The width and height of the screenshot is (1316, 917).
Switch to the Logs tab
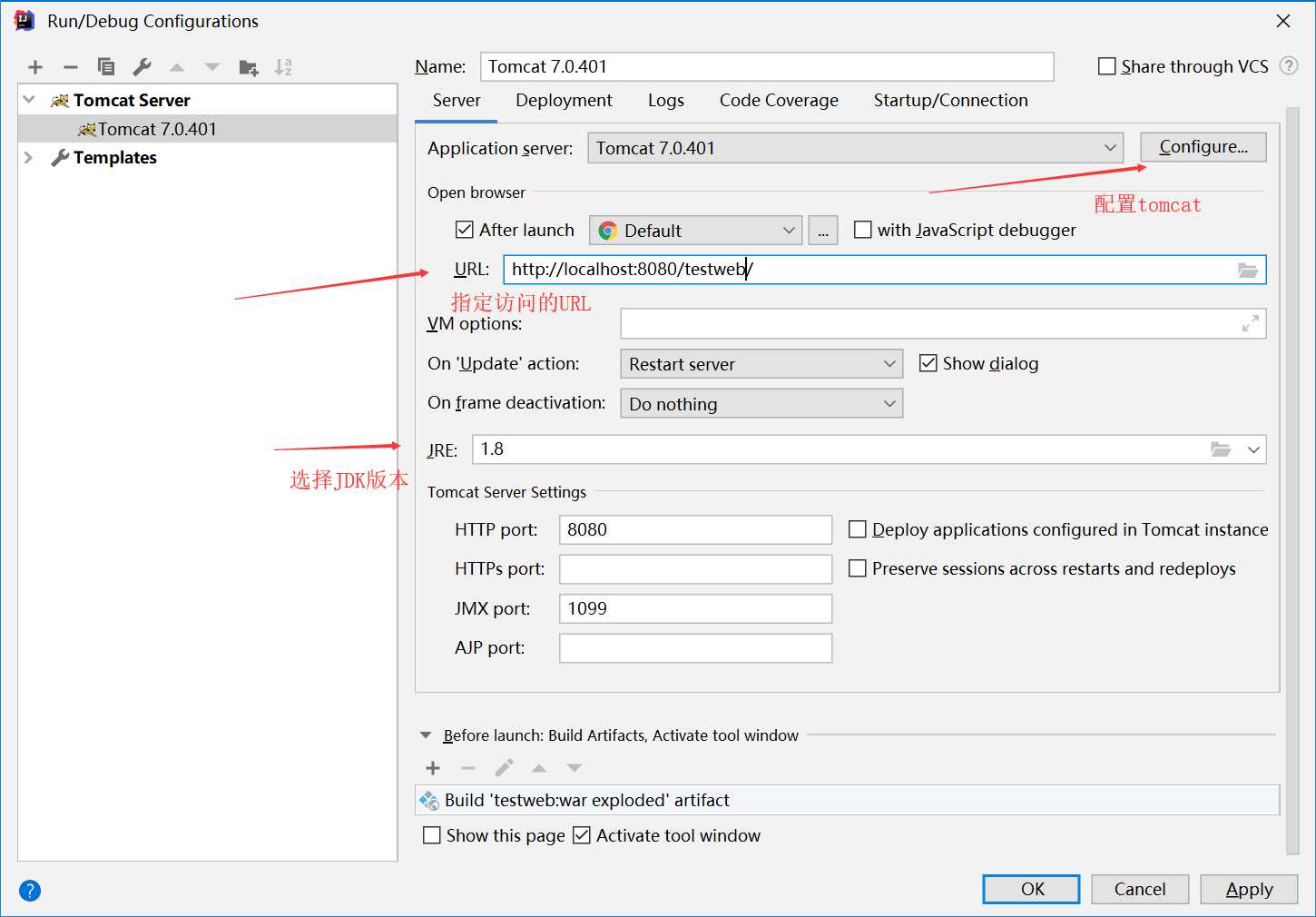(666, 101)
